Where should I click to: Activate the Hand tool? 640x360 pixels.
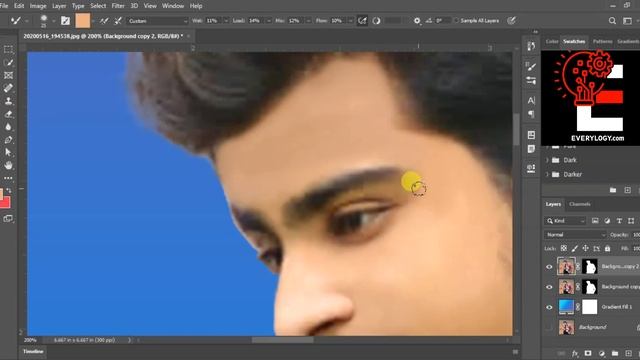point(8,165)
